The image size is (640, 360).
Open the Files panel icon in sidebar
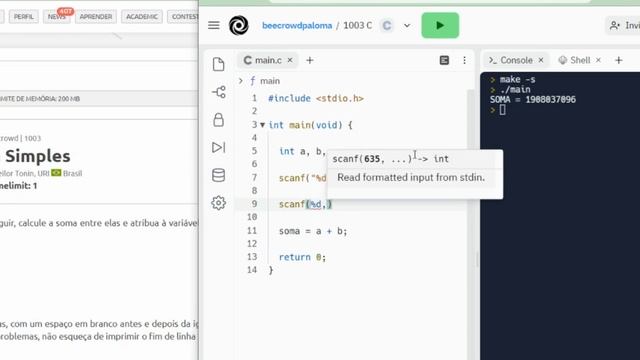pos(218,64)
